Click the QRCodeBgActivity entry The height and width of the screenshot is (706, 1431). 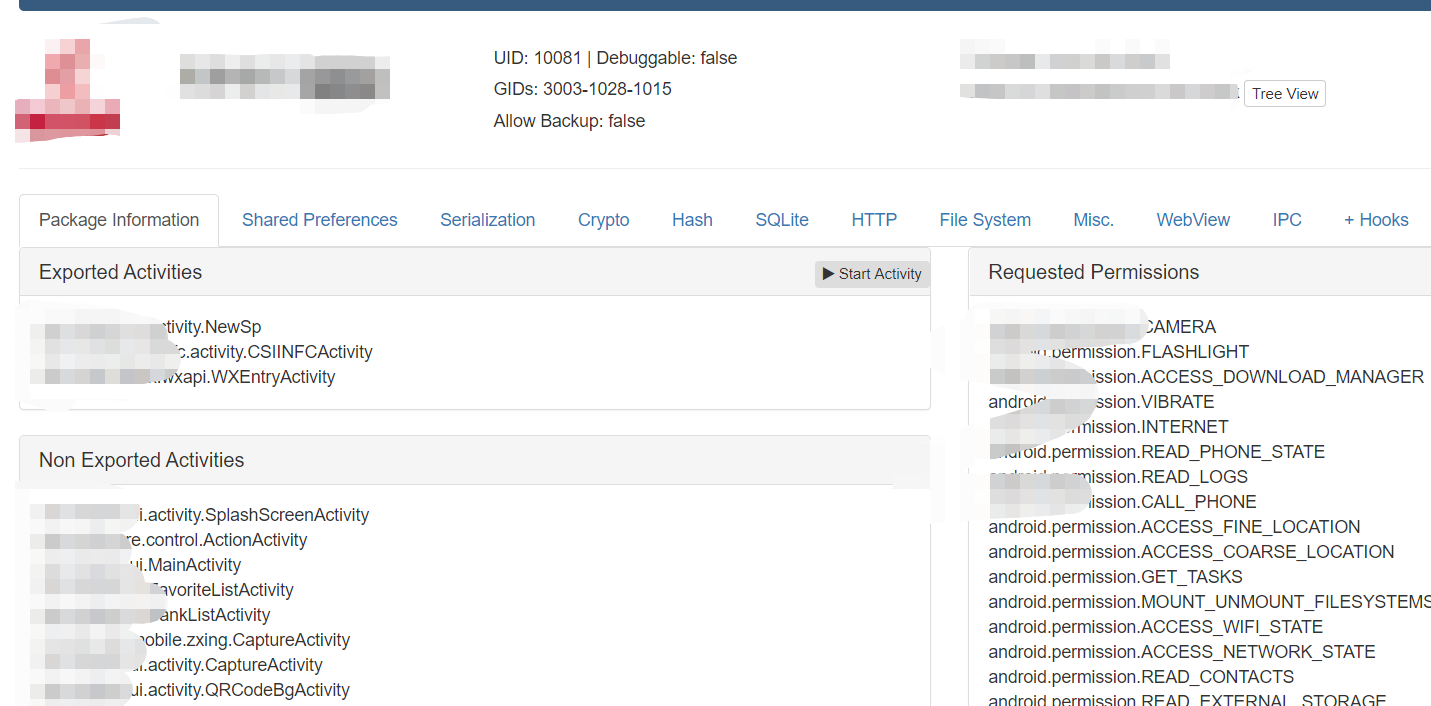pyautogui.click(x=190, y=690)
